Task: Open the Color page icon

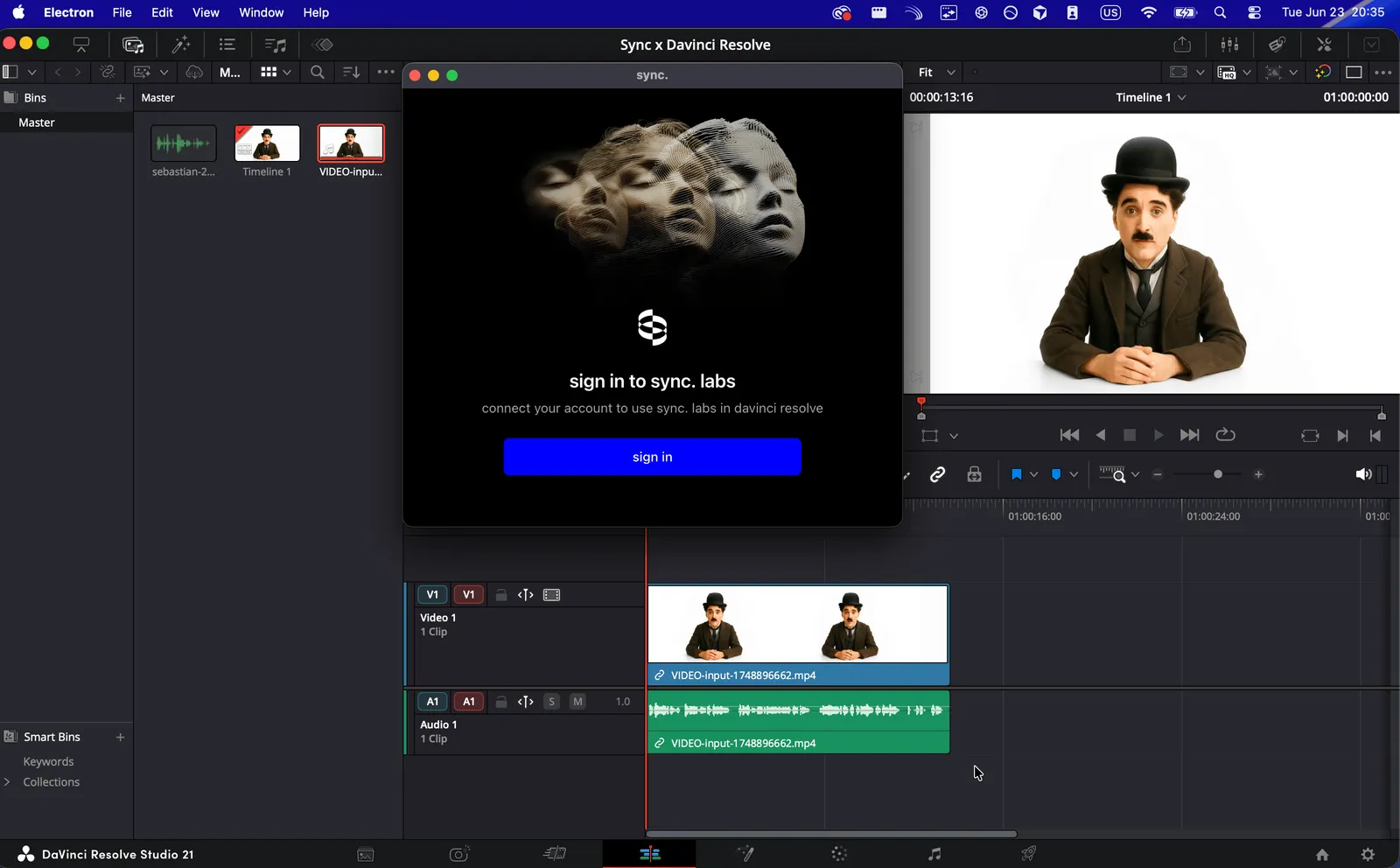Action: 839,854
